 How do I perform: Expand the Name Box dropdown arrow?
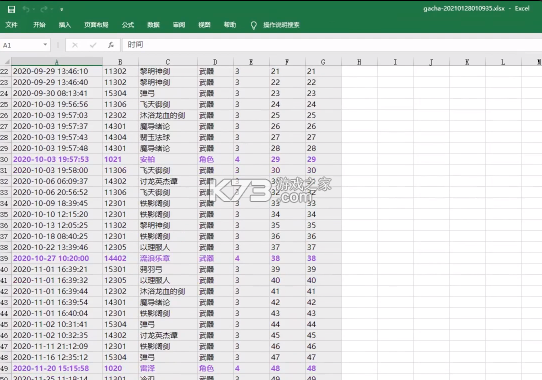click(x=45, y=45)
